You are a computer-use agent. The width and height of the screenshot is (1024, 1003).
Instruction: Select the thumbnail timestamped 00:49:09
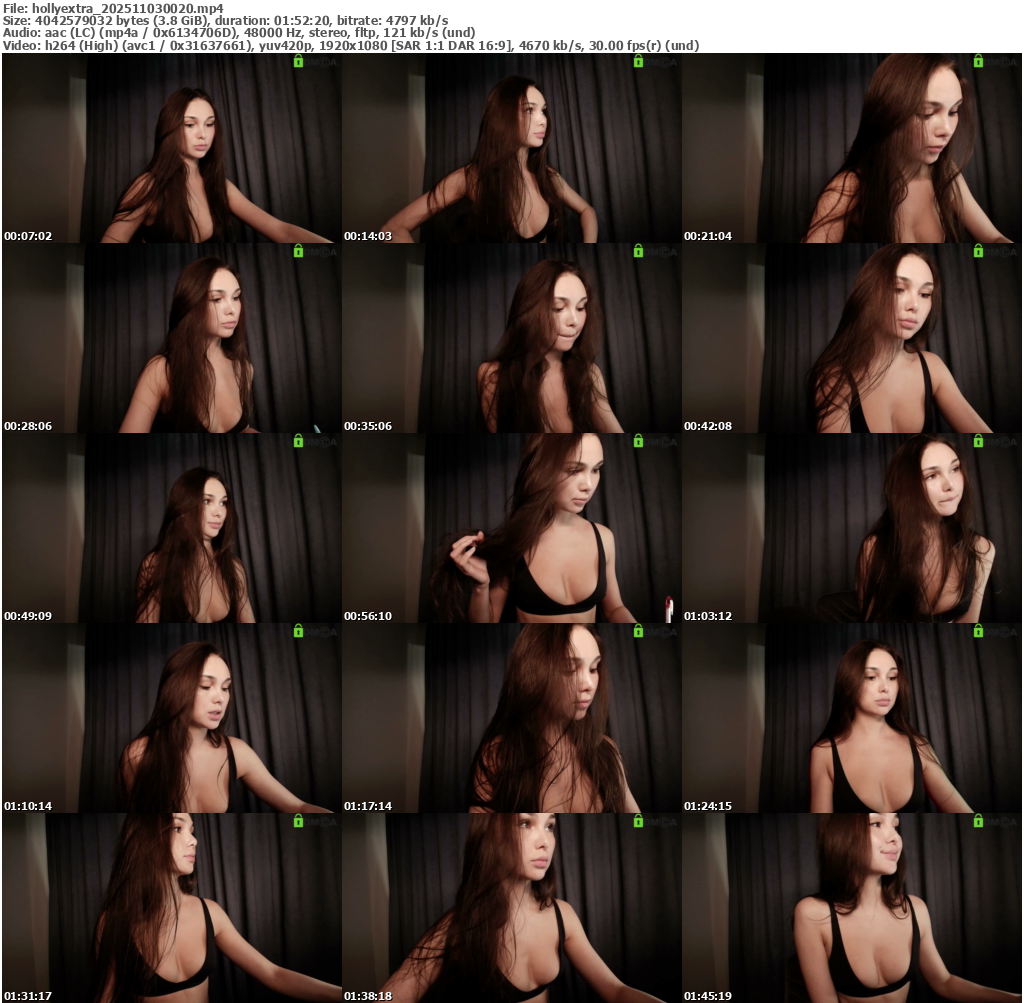(172, 528)
